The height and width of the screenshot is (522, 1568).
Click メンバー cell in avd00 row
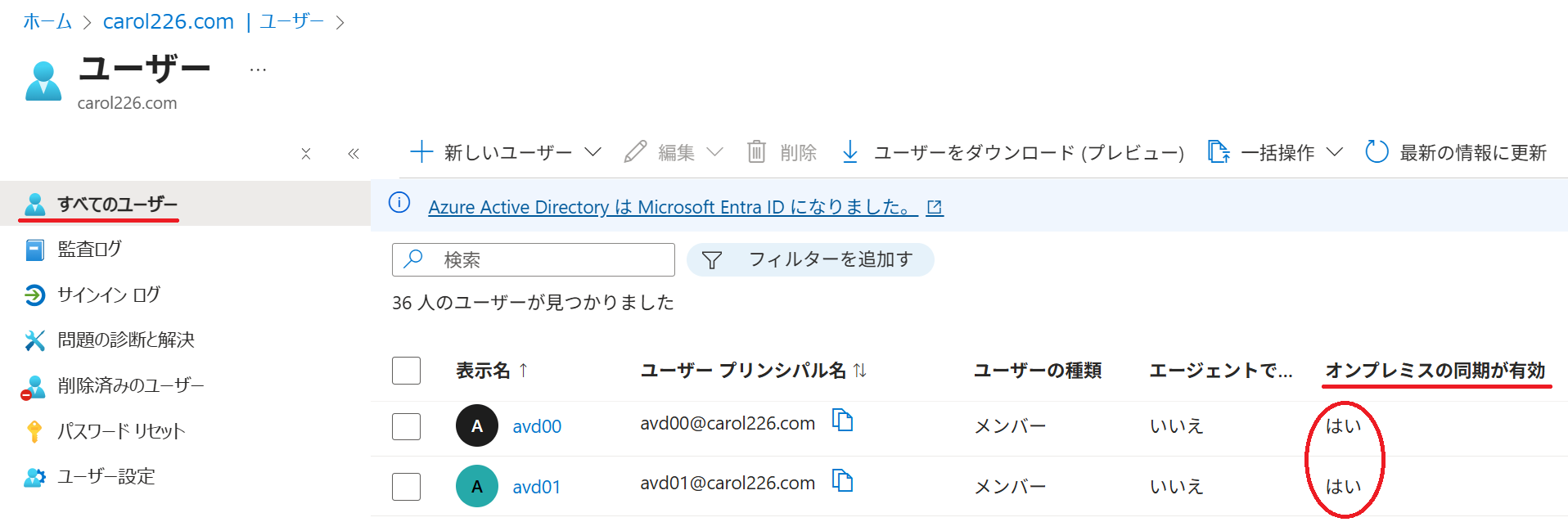[x=1010, y=426]
